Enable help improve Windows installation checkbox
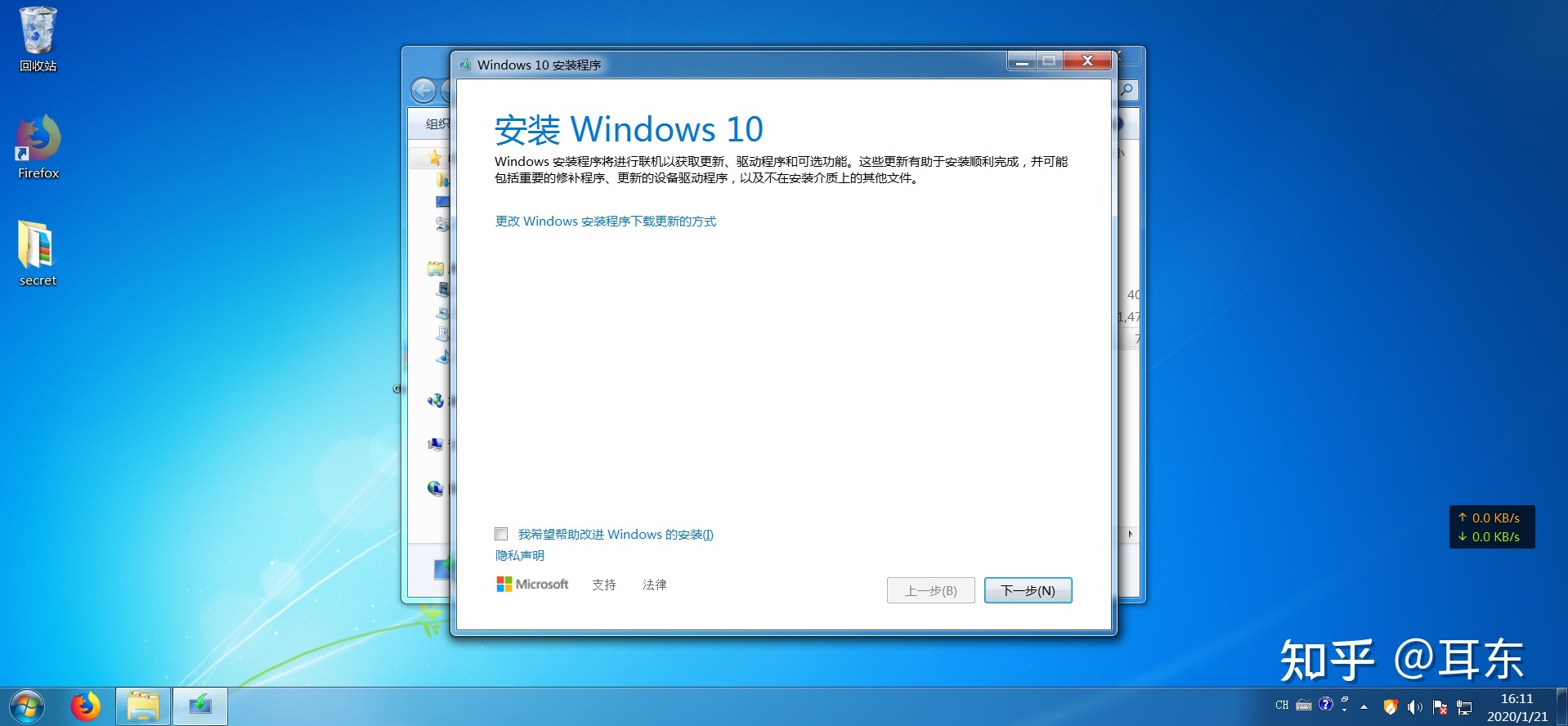Image resolution: width=1568 pixels, height=726 pixels. (x=501, y=534)
